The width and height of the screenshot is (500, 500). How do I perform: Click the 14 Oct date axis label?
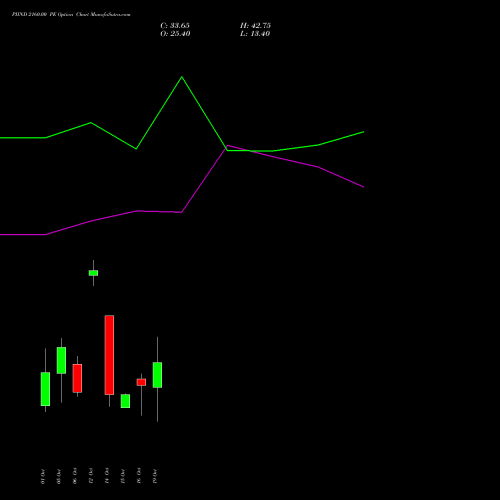coord(107,476)
